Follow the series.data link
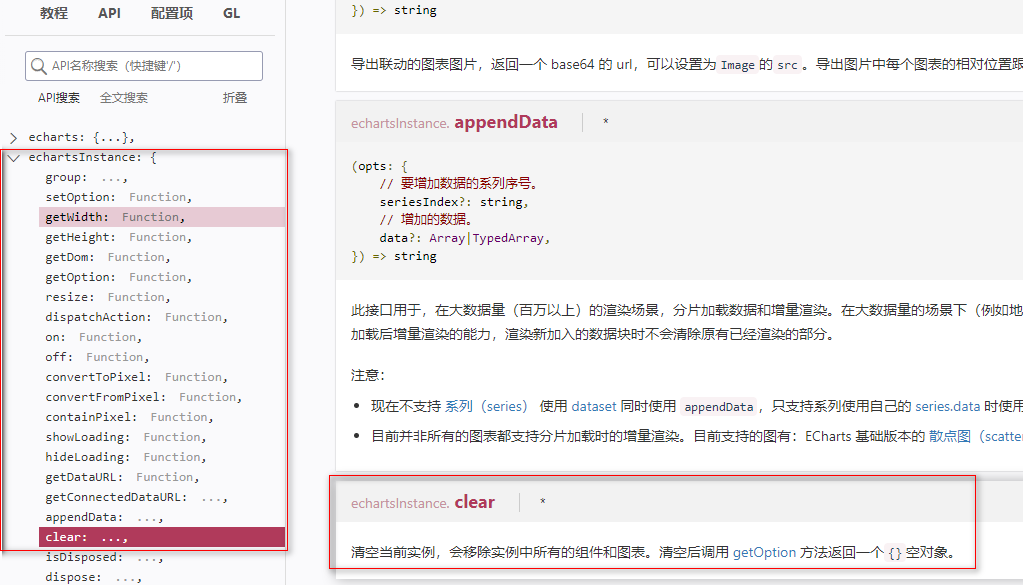 pyautogui.click(x=947, y=406)
